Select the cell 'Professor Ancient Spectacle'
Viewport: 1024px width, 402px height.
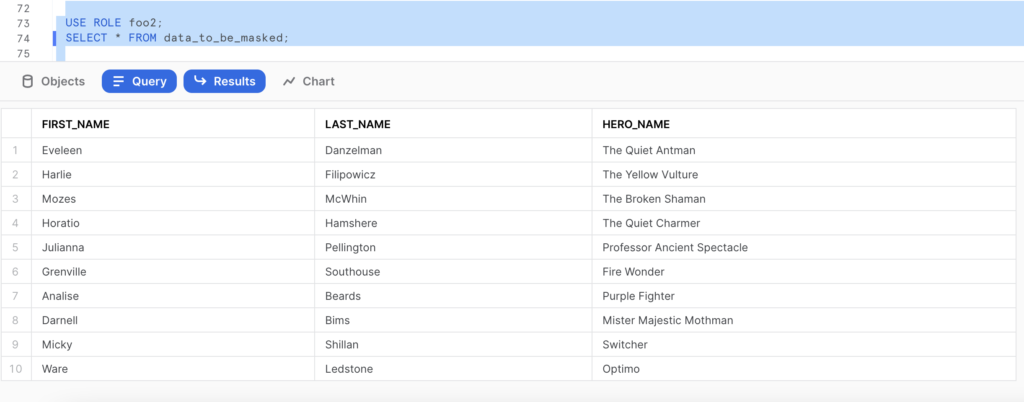(x=804, y=248)
